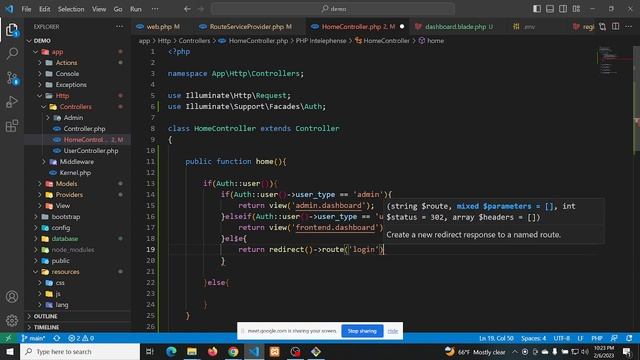Open Run and Debug view
The width and height of the screenshot is (640, 360).
(x=12, y=102)
